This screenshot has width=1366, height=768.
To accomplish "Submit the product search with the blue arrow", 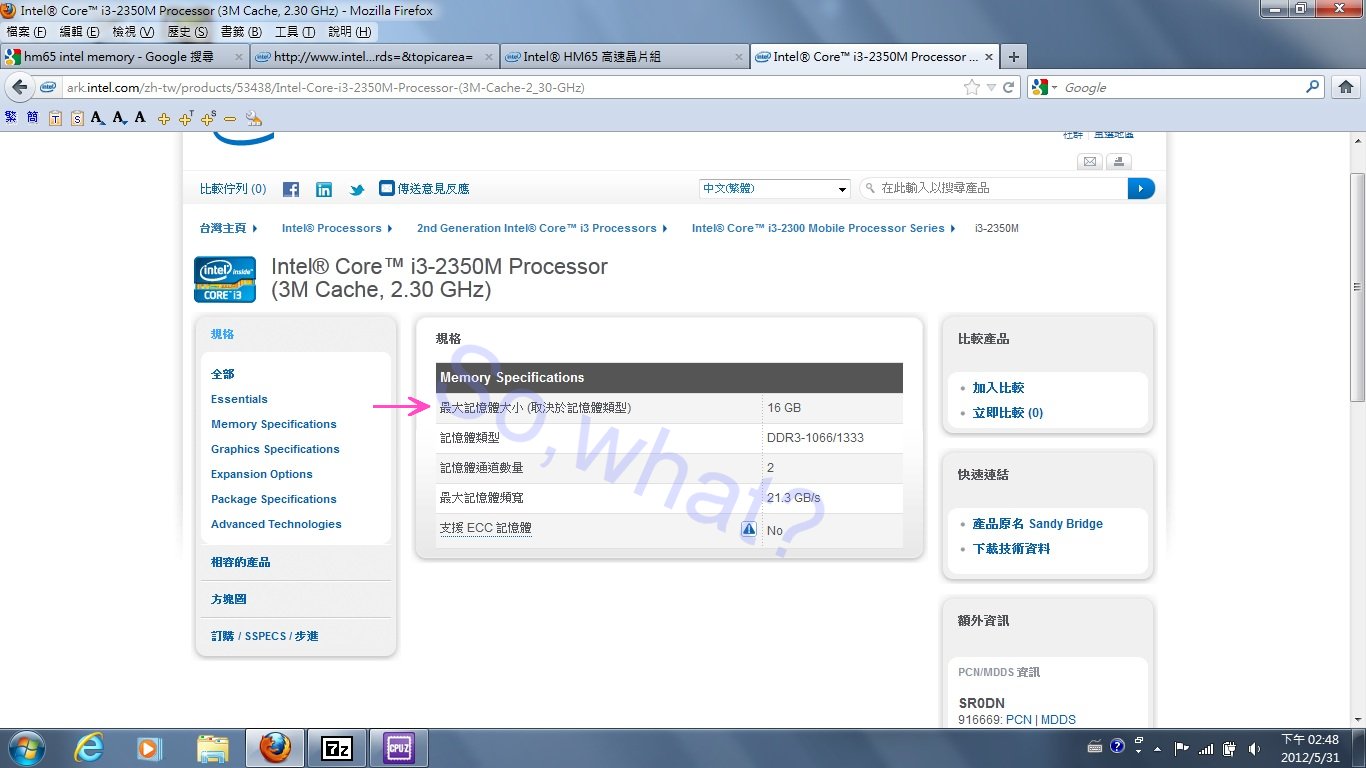I will click(1141, 188).
